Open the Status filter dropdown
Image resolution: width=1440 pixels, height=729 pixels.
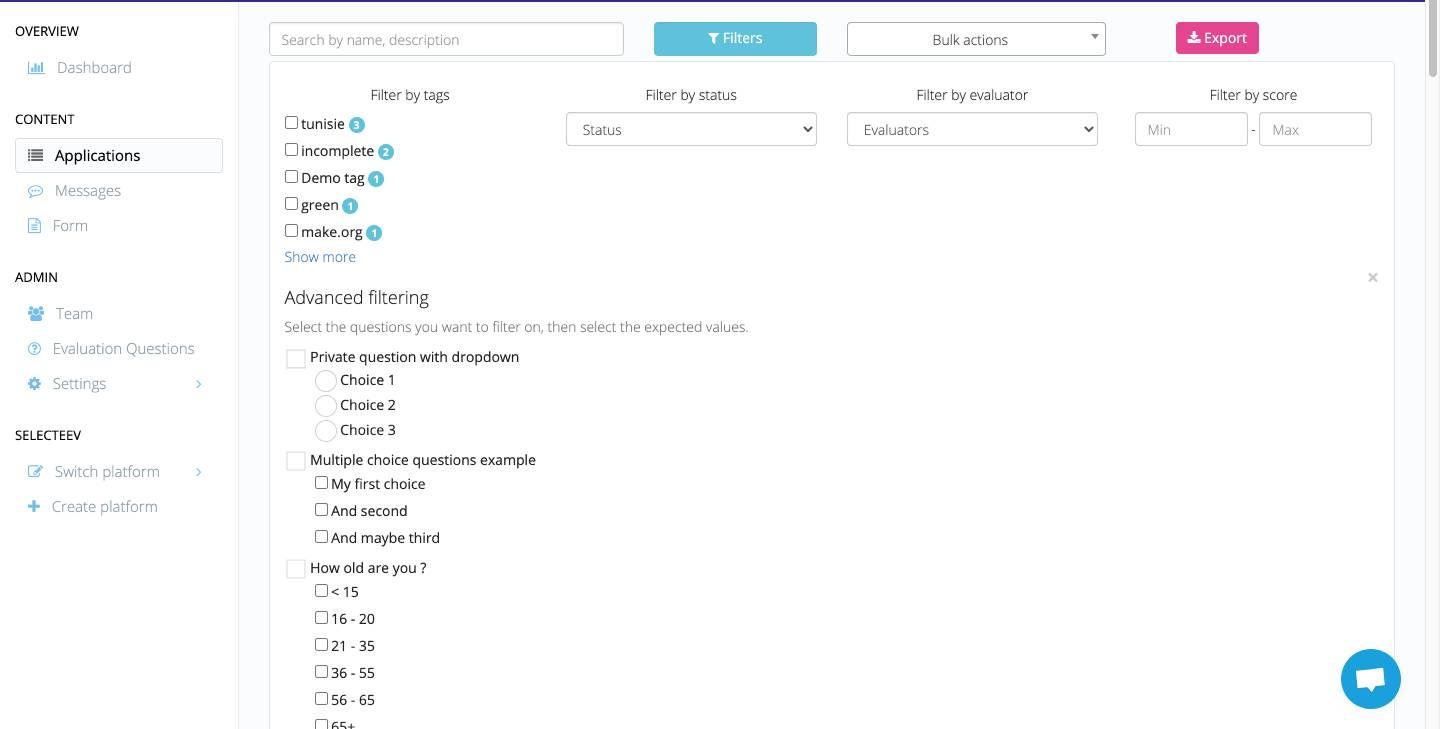click(691, 130)
